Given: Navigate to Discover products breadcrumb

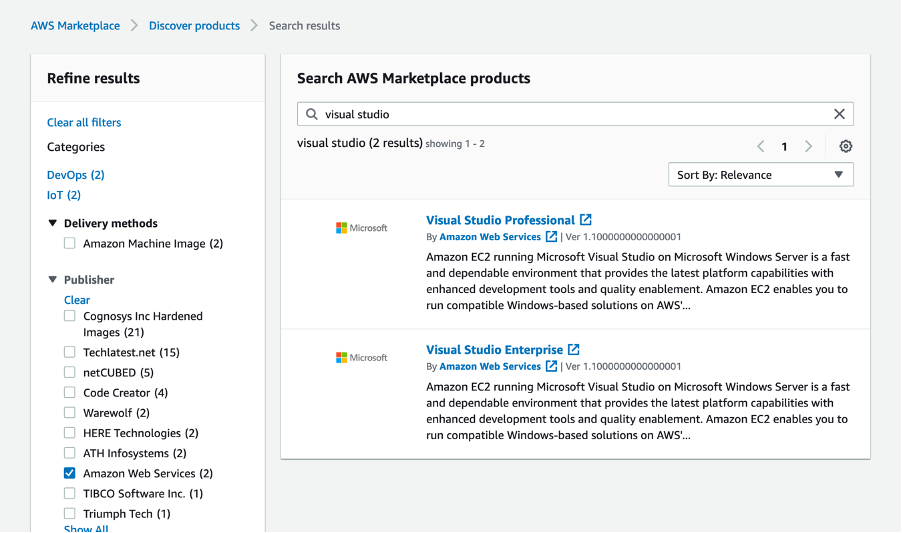Looking at the screenshot, I should pos(194,26).
